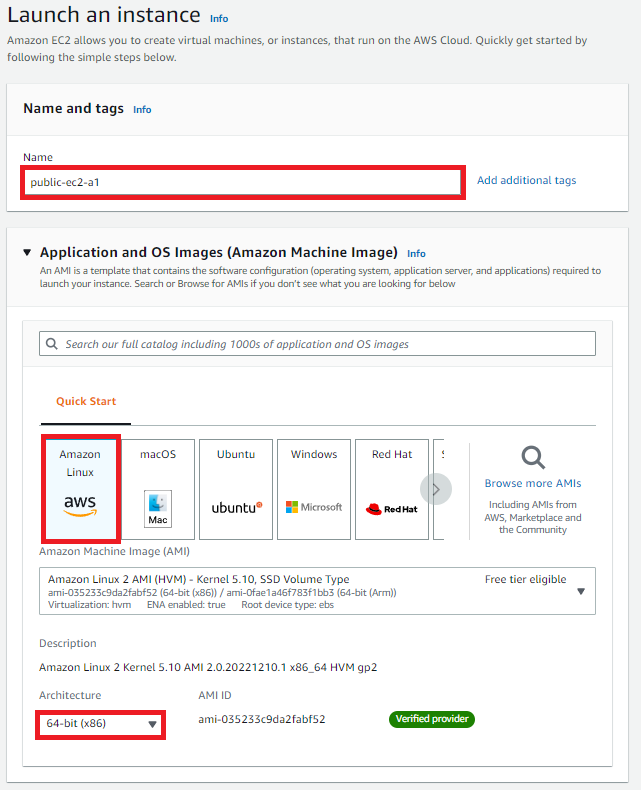Open Browse more AMIs link
Image resolution: width=641 pixels, height=790 pixels.
pyautogui.click(x=533, y=484)
